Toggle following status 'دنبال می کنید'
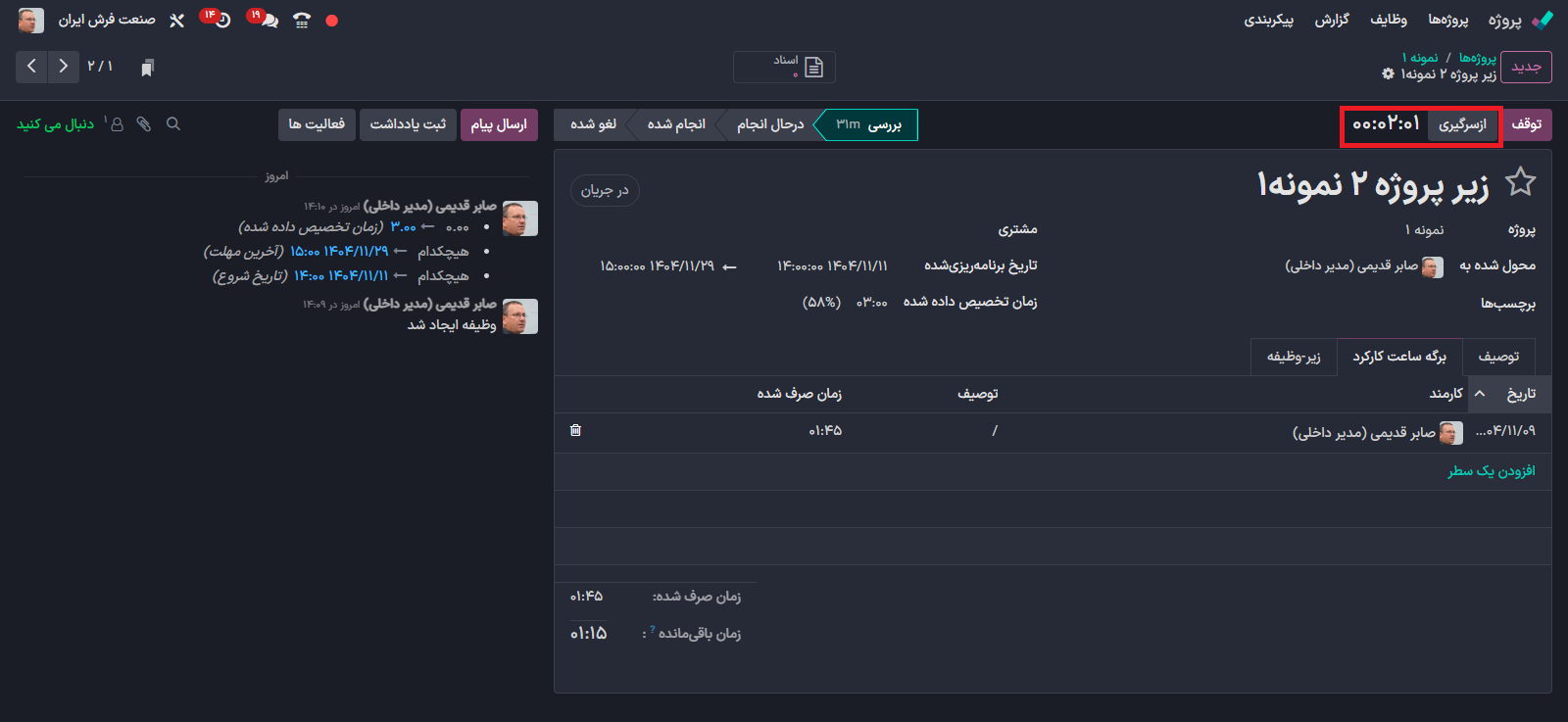Image resolution: width=1568 pixels, height=722 pixels. pyautogui.click(x=56, y=124)
